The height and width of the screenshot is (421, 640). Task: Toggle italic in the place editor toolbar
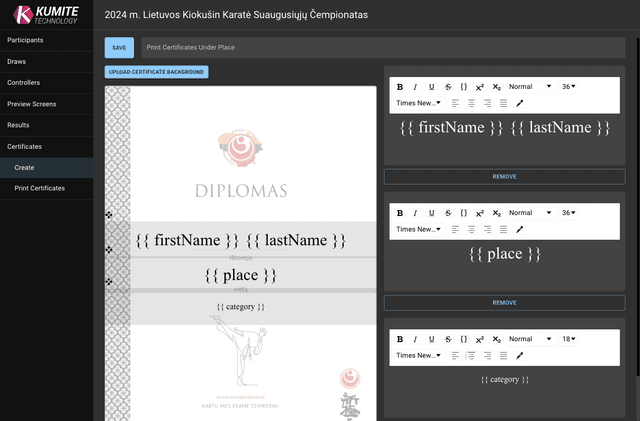(415, 213)
